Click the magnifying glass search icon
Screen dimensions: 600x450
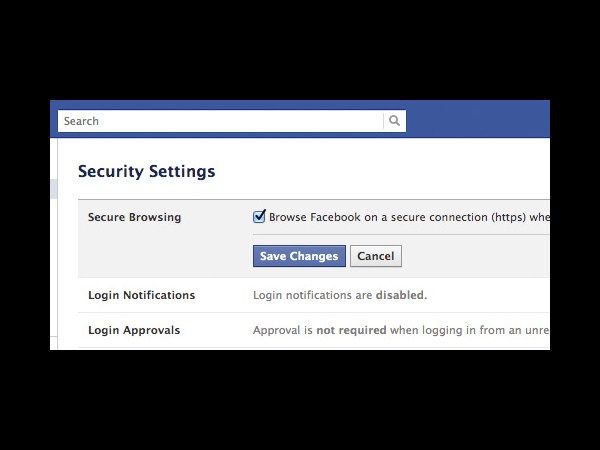click(395, 121)
